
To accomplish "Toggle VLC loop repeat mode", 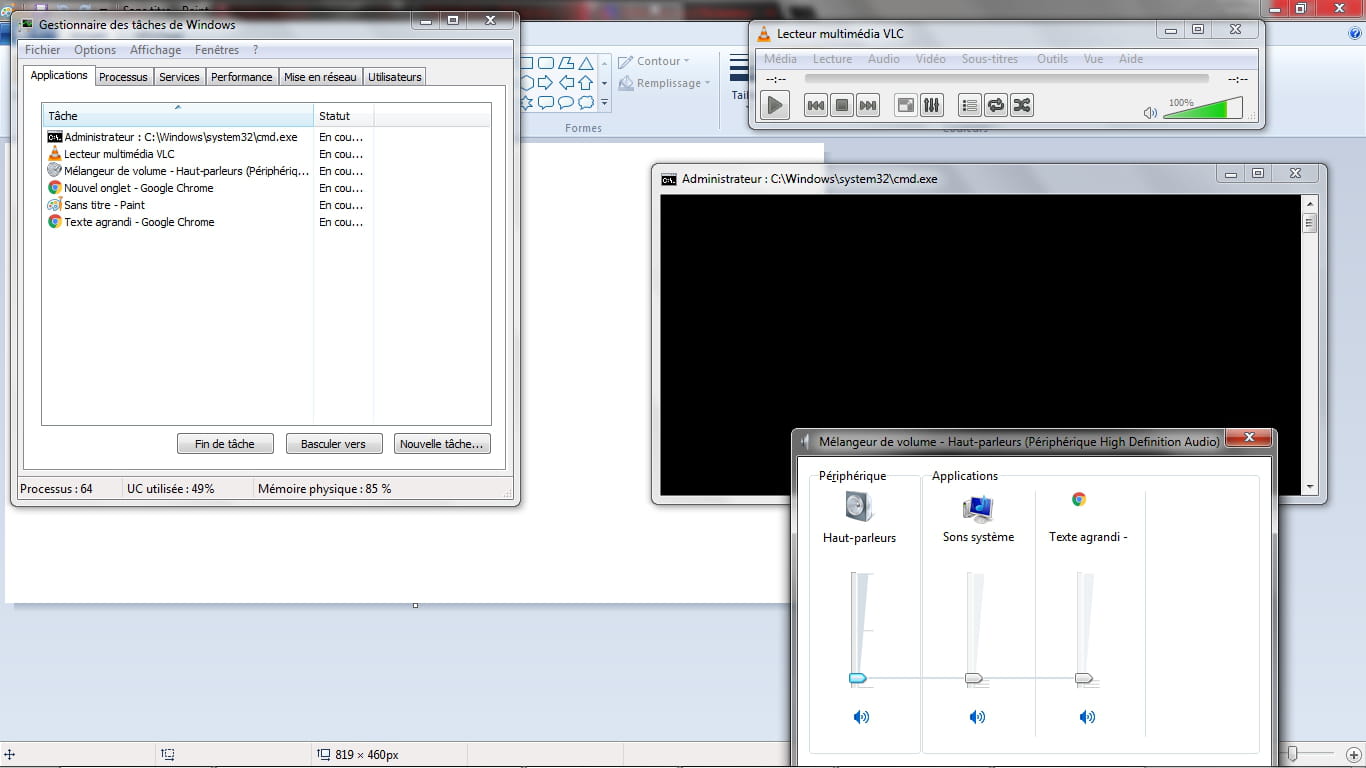I will [x=996, y=105].
